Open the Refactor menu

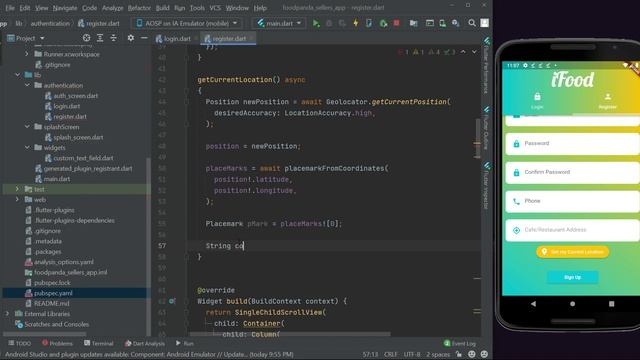coord(139,8)
